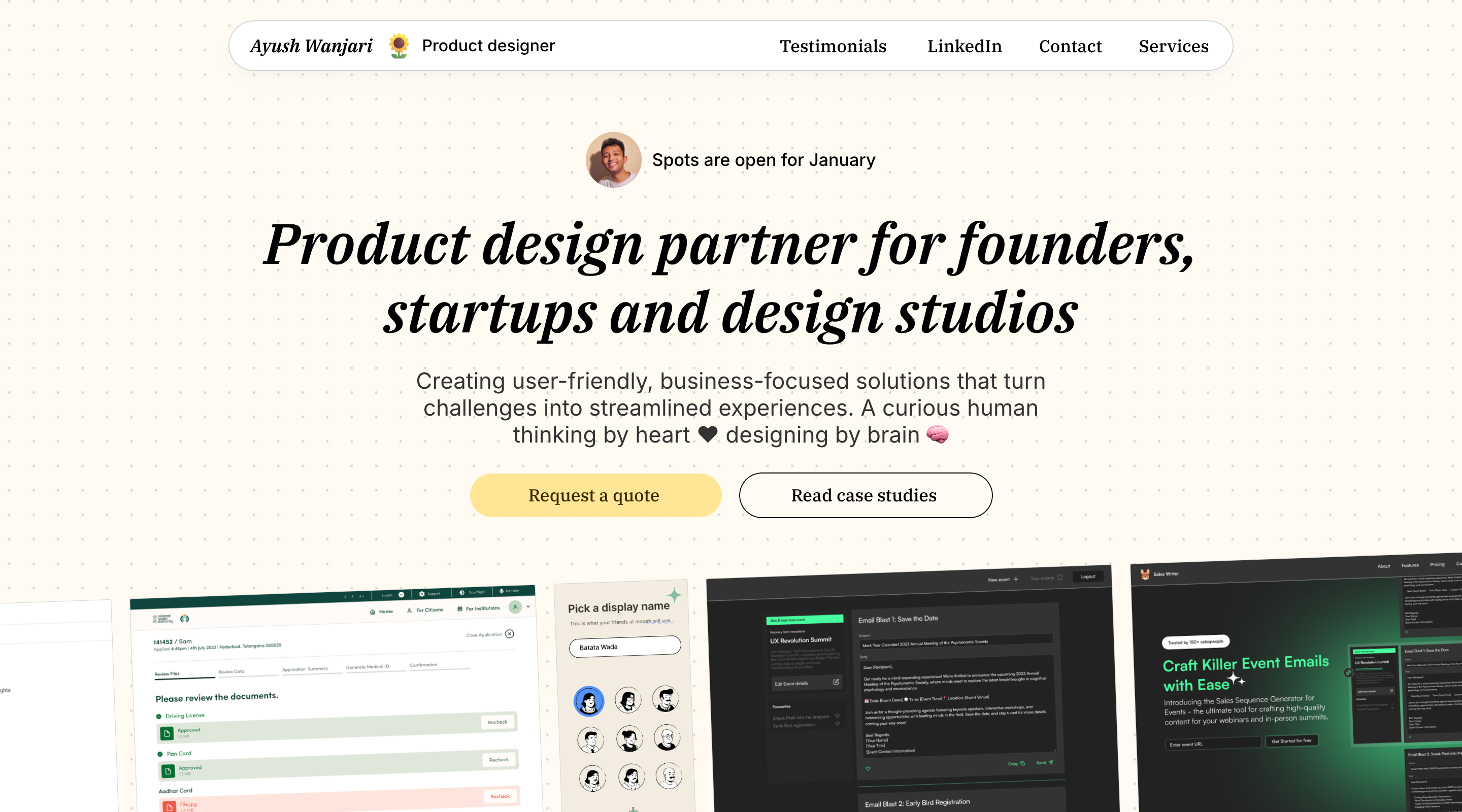Open the Services nav item
1462x812 pixels.
coord(1173,46)
